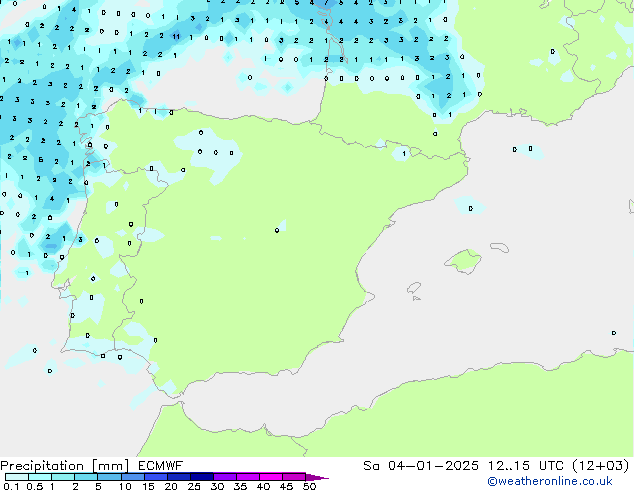Select the 45–50 mm legend swatch
The image size is (634, 490).
[x=294, y=477]
